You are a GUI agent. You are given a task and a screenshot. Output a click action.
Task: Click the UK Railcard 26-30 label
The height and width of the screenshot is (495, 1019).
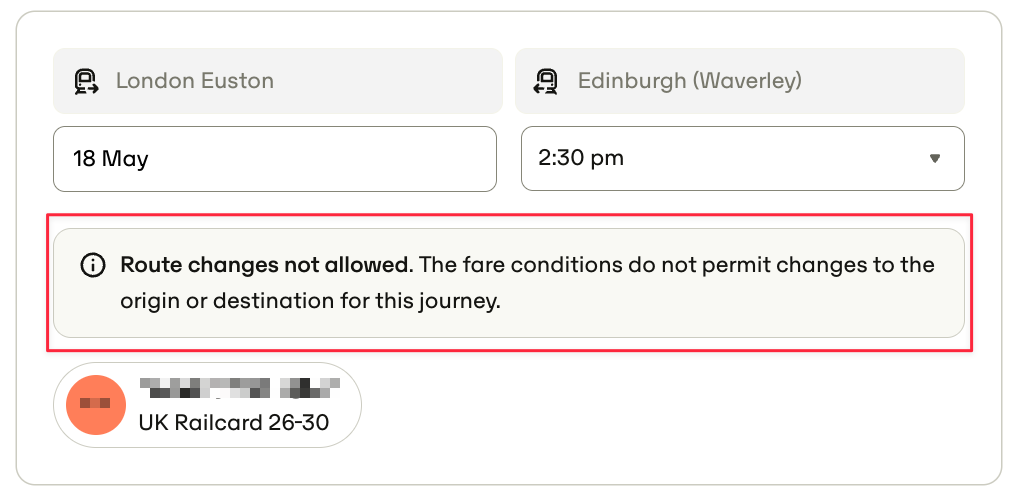coord(234,423)
